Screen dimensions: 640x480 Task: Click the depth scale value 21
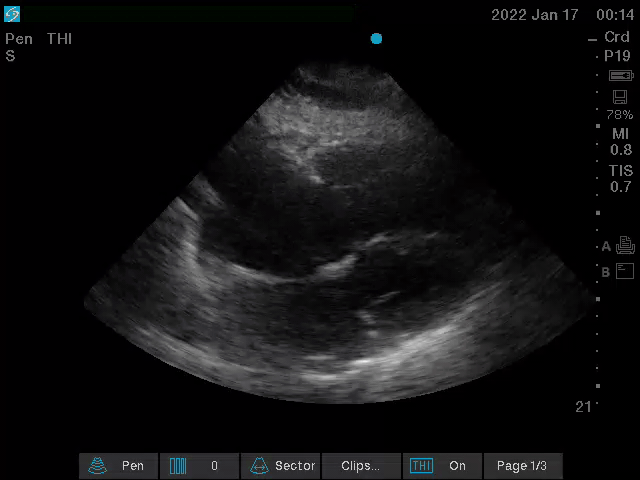583,407
